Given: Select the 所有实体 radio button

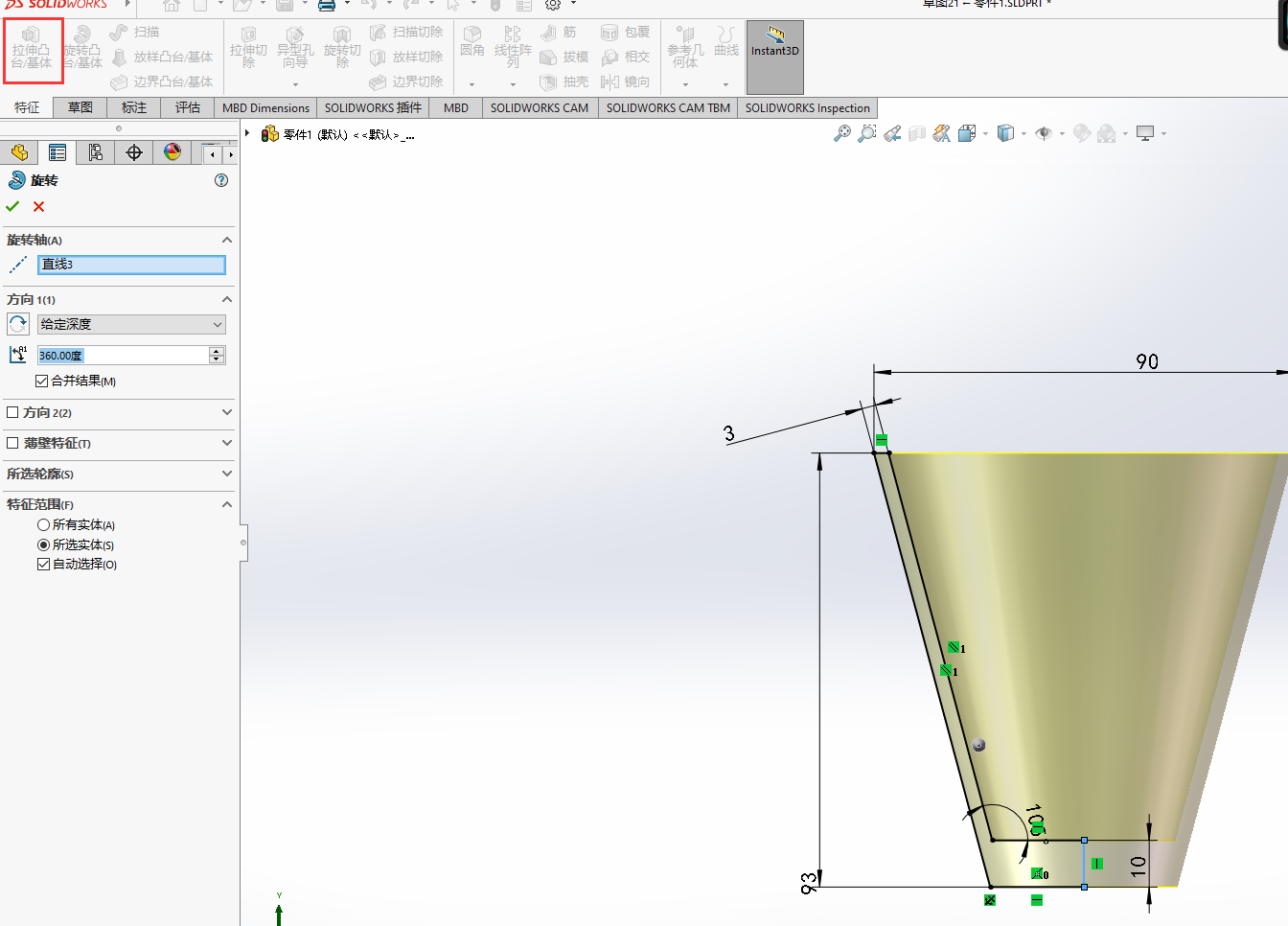Looking at the screenshot, I should coord(43,525).
